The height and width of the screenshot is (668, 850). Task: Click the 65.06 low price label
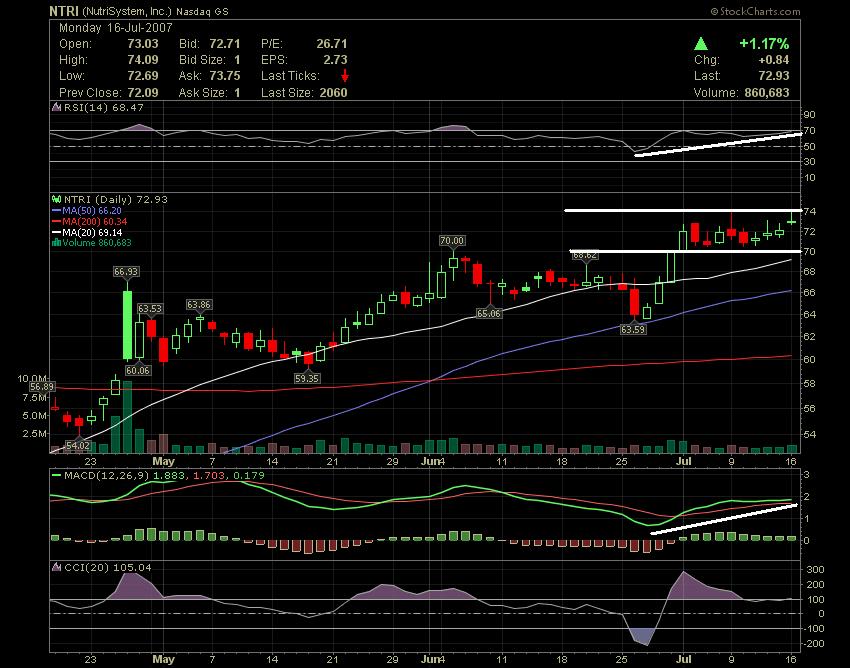tap(488, 313)
